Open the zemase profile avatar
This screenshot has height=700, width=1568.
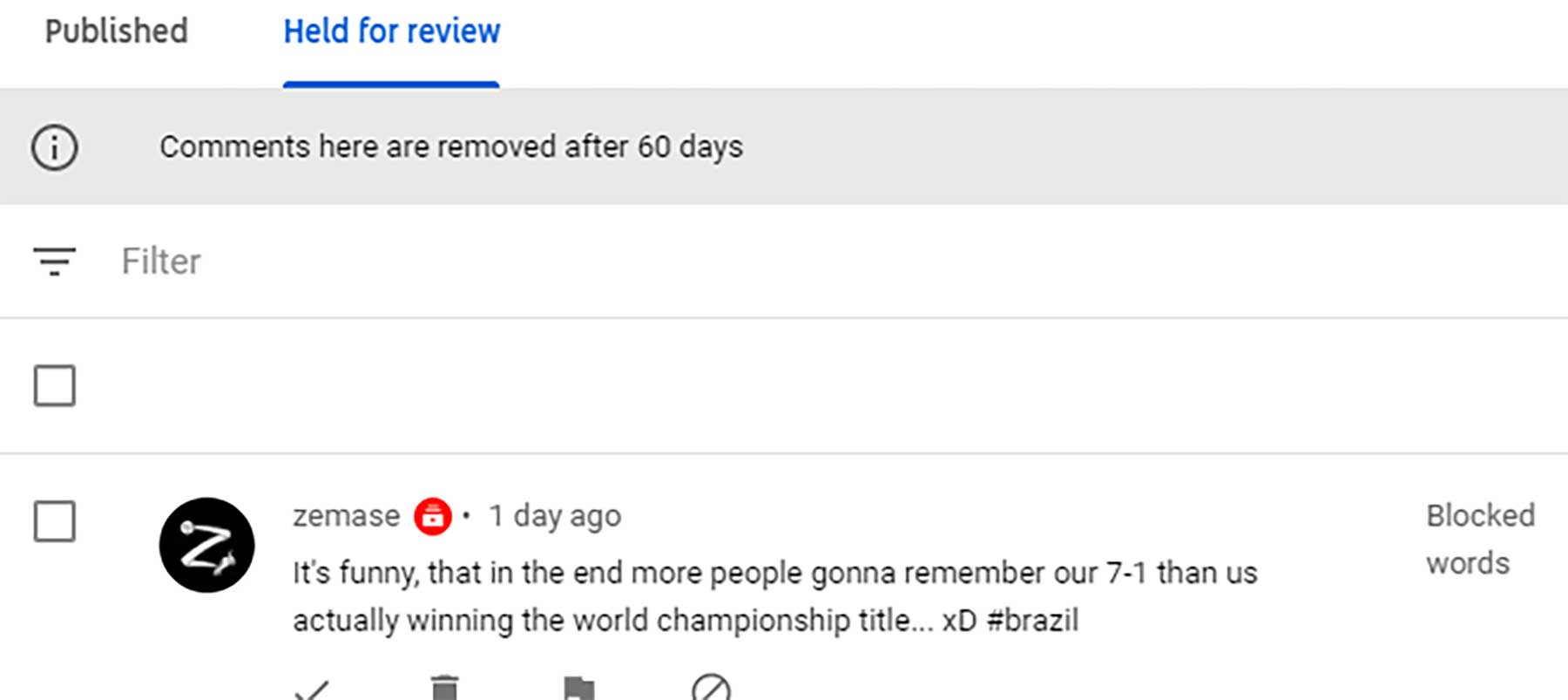click(x=206, y=545)
